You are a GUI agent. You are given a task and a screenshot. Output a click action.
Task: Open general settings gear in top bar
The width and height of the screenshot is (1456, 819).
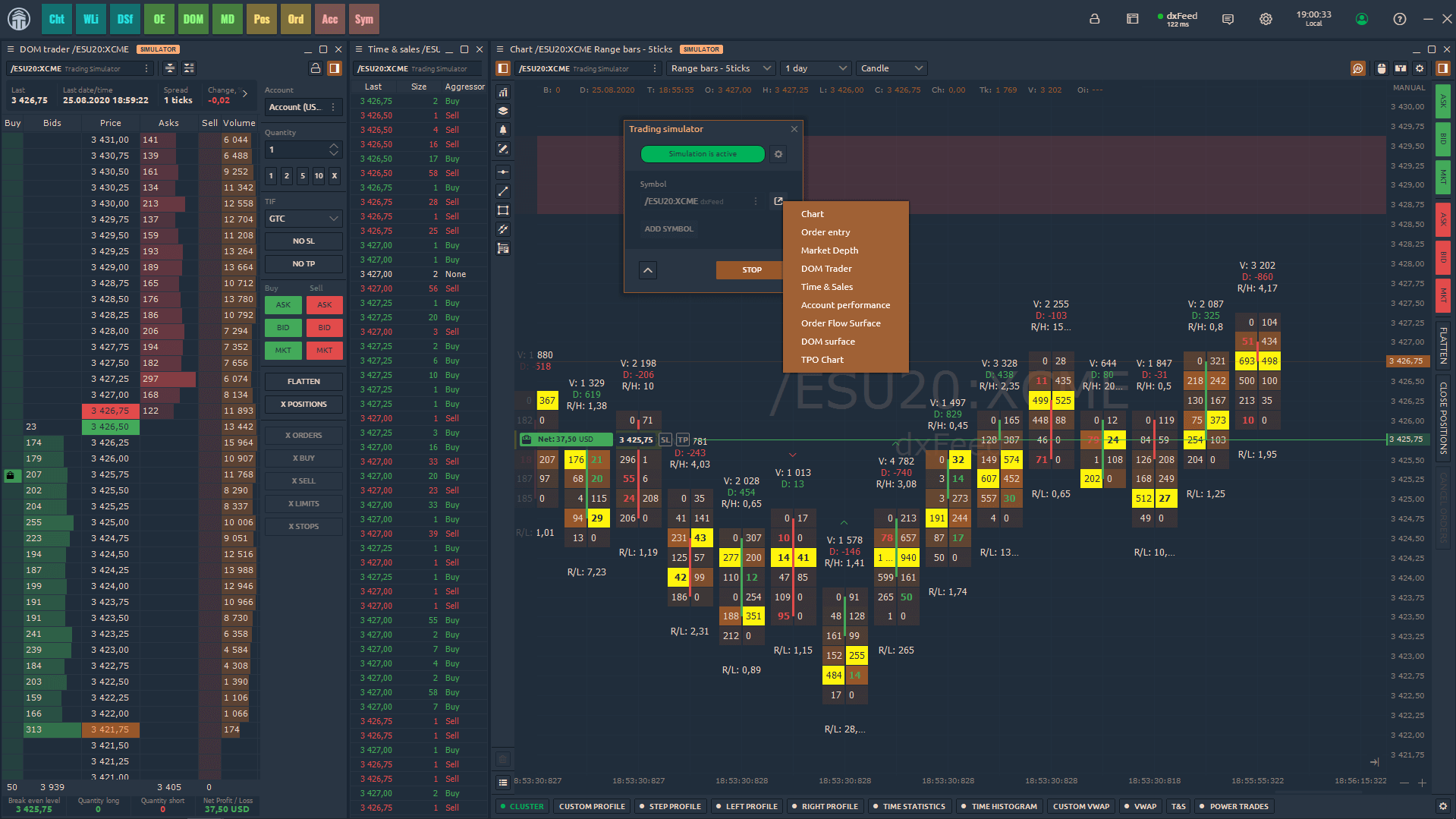[x=1266, y=19]
